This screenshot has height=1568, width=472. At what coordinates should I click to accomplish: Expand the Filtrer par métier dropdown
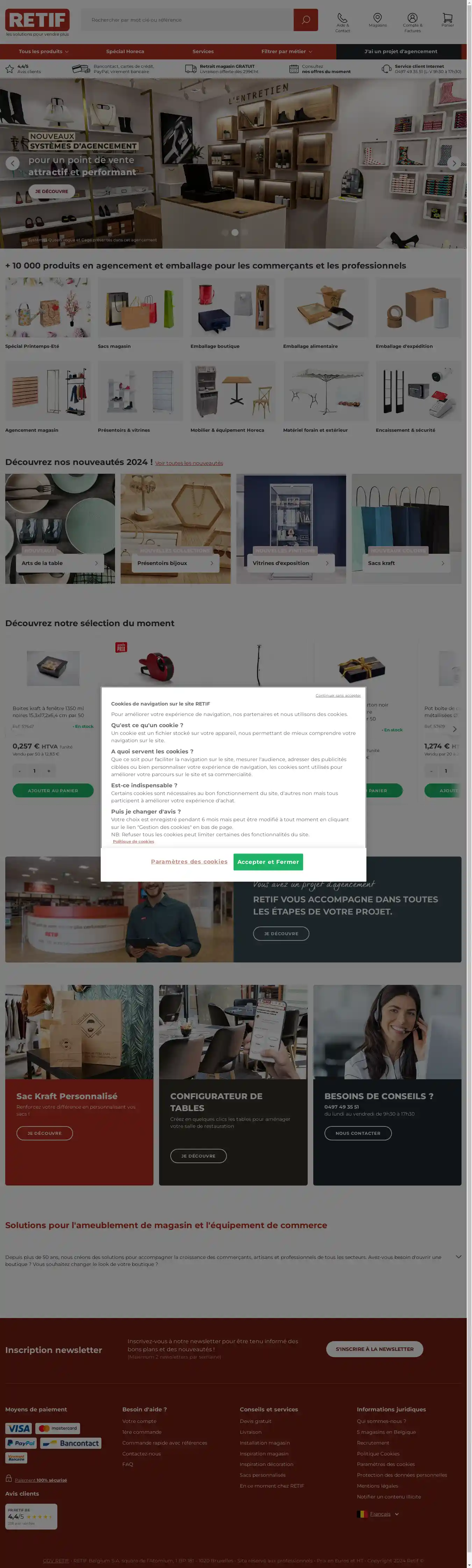[x=287, y=52]
